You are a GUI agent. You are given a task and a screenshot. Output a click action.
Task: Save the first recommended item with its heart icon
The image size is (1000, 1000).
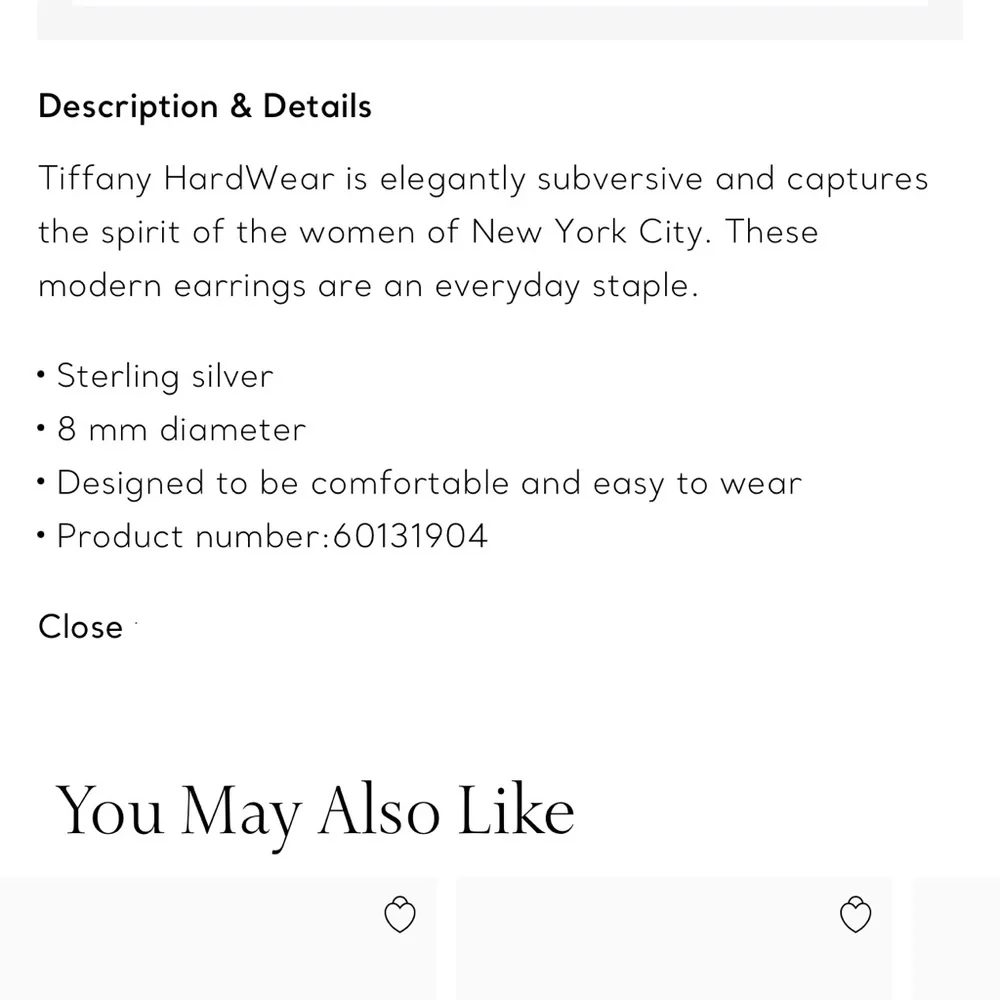[400, 916]
